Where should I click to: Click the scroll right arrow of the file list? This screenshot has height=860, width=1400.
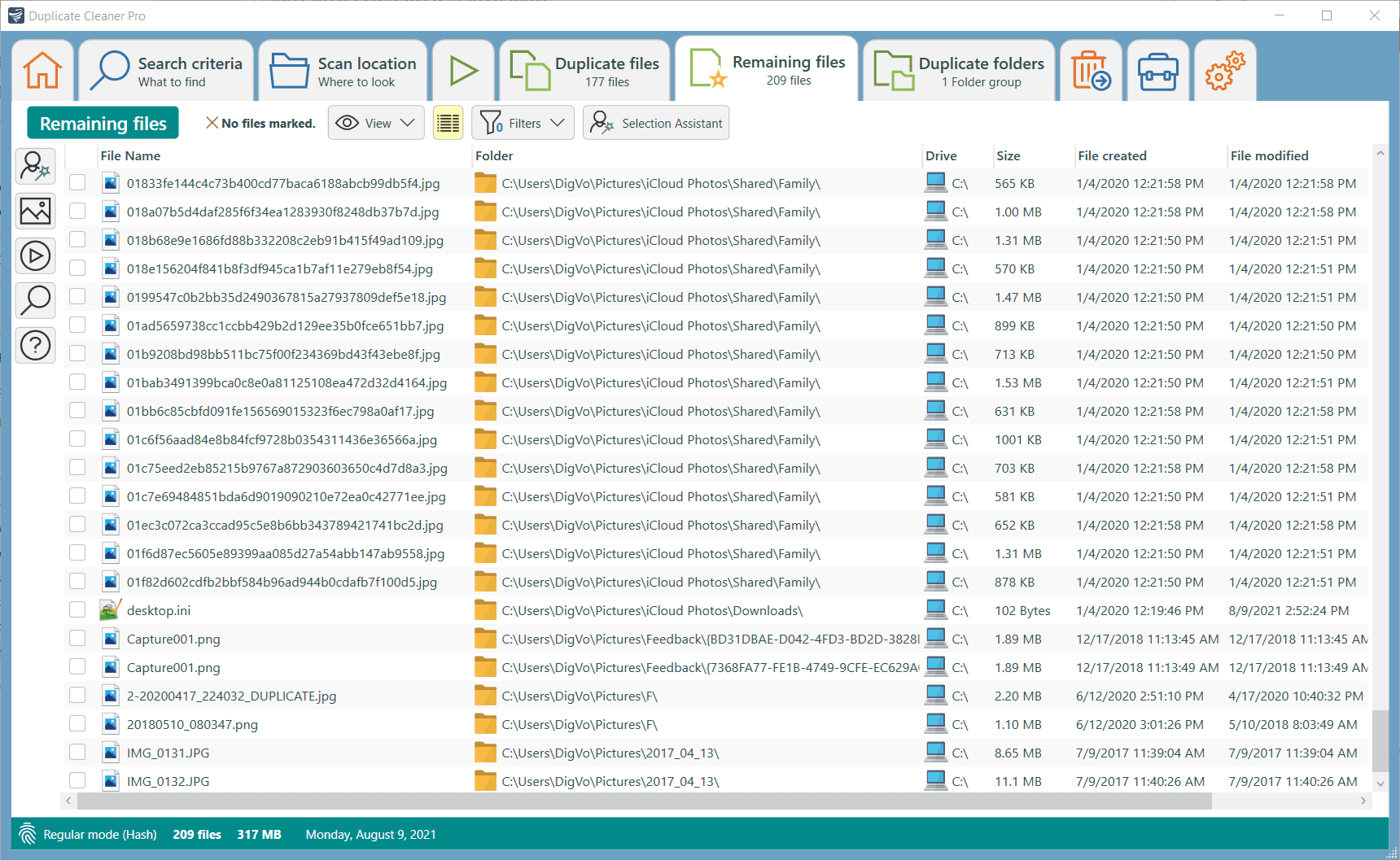pos(1363,801)
